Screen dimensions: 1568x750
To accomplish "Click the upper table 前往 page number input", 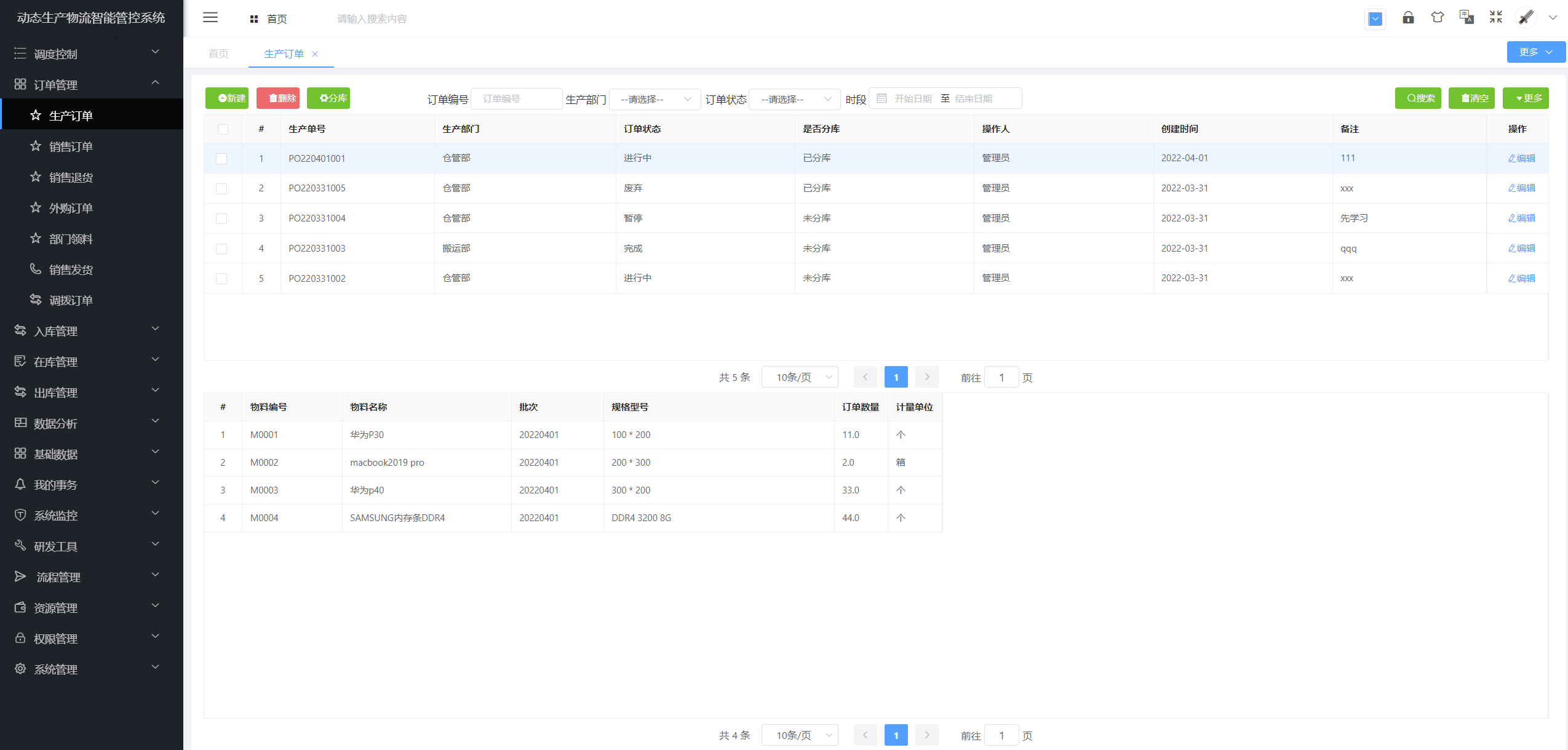I will 1001,377.
